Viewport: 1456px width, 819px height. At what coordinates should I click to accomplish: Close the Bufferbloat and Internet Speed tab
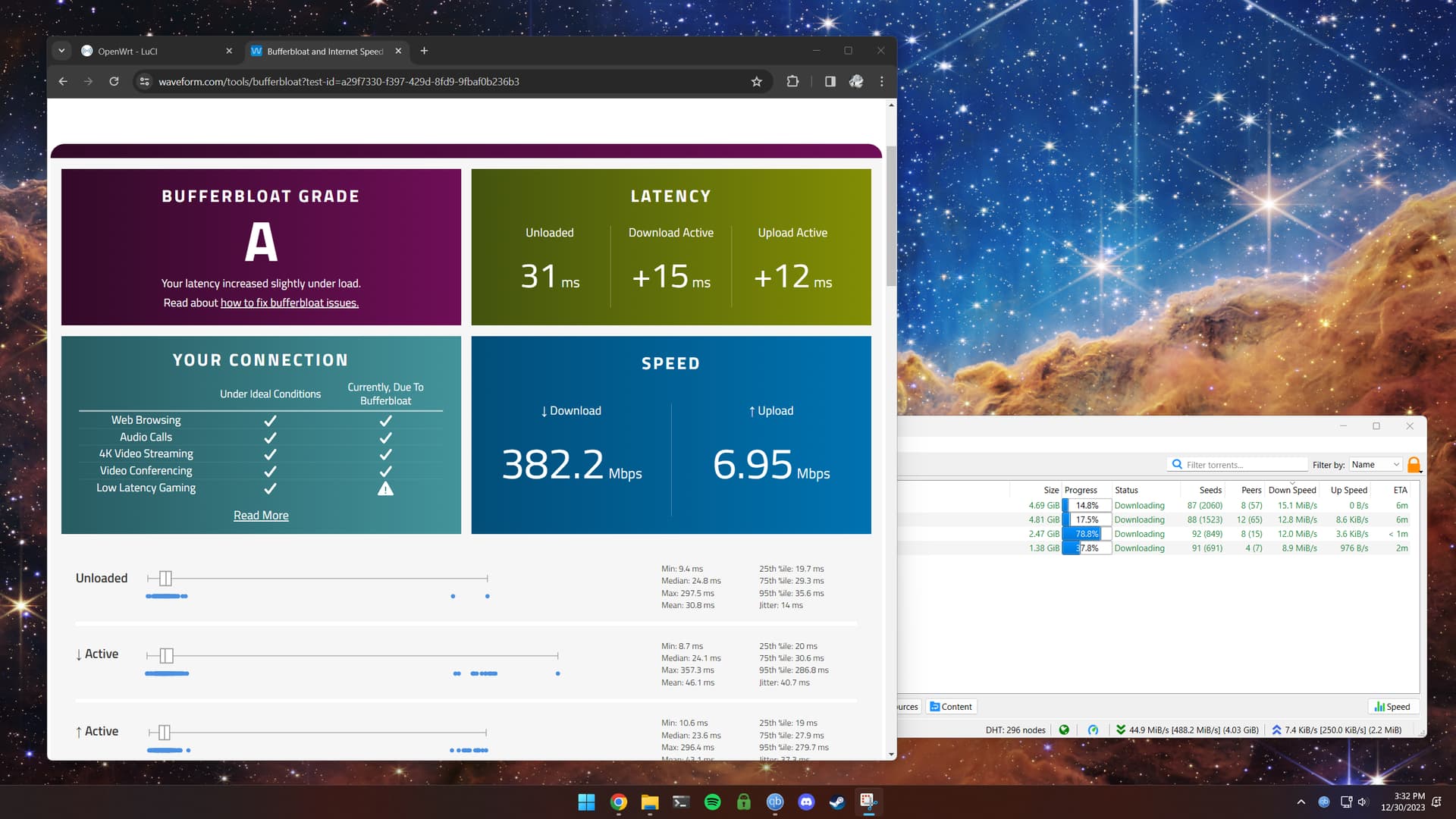(398, 51)
